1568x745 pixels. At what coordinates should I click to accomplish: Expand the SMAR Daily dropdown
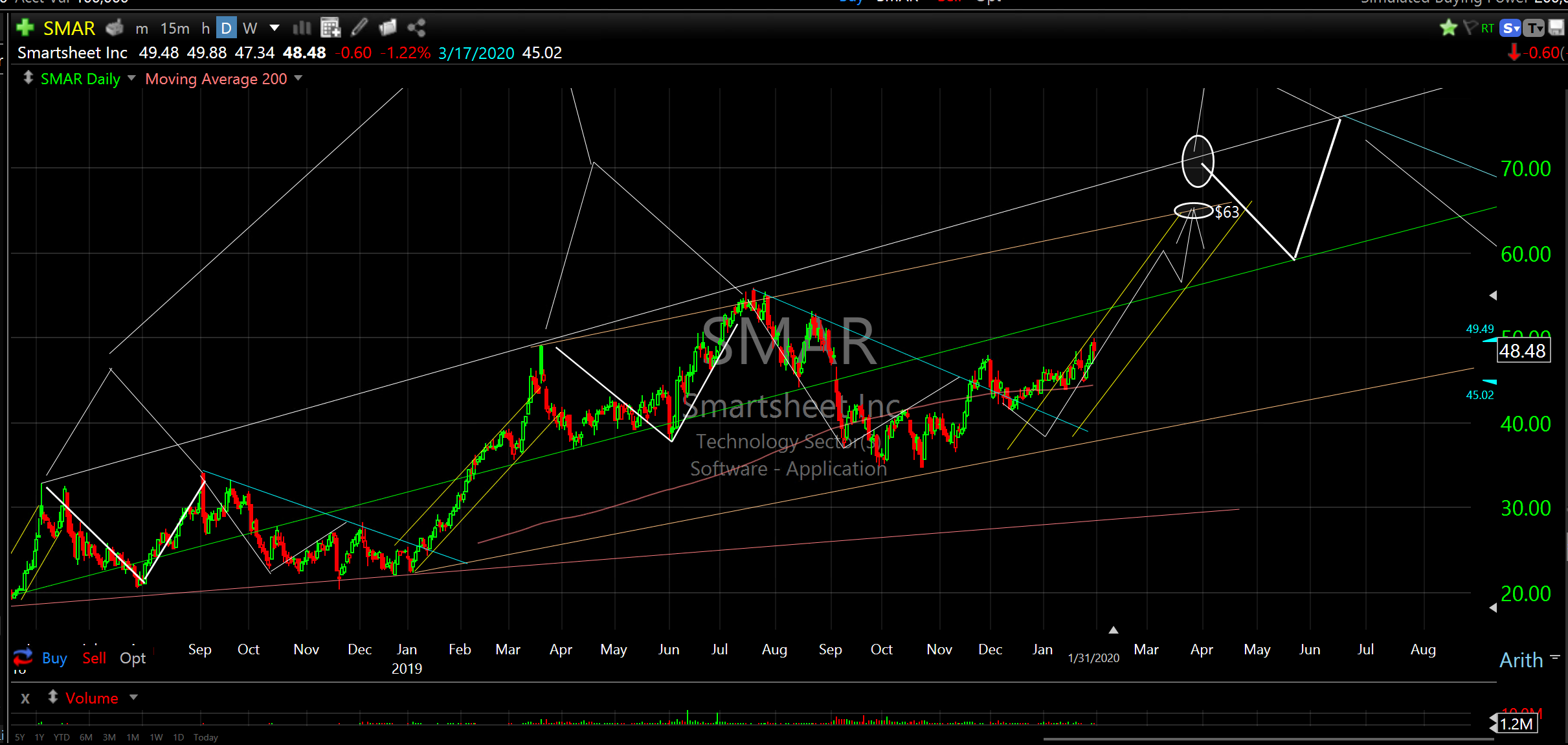[x=131, y=78]
